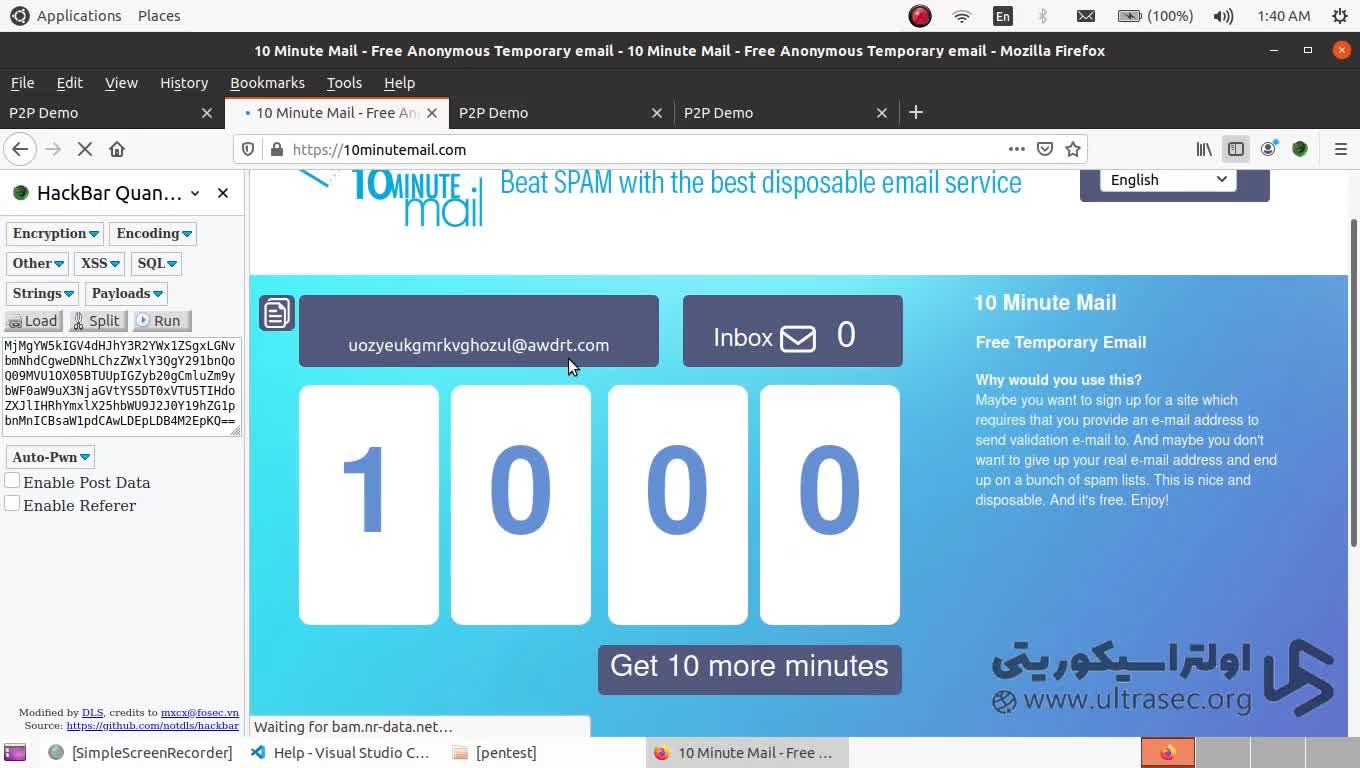This screenshot has height=768, width=1360.
Task: Stop page loading with the X icon
Action: (x=85, y=149)
